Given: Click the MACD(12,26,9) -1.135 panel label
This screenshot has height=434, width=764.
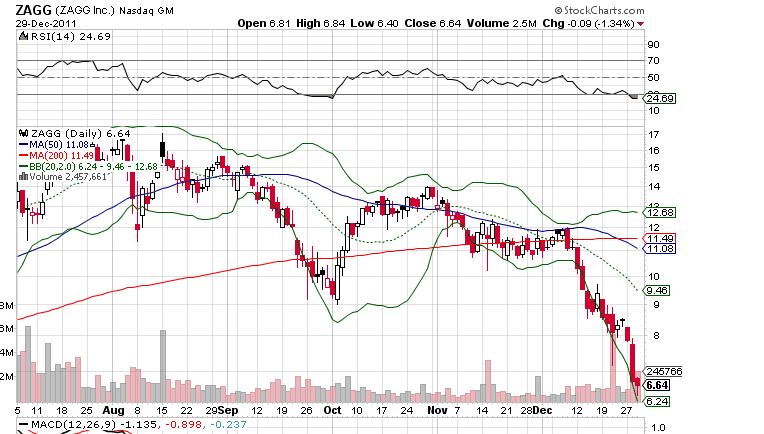Looking at the screenshot, I should point(94,425).
